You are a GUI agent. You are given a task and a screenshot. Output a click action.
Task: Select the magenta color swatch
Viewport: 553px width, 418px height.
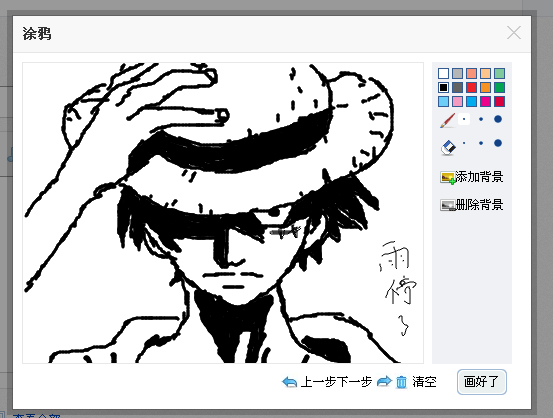point(485,102)
